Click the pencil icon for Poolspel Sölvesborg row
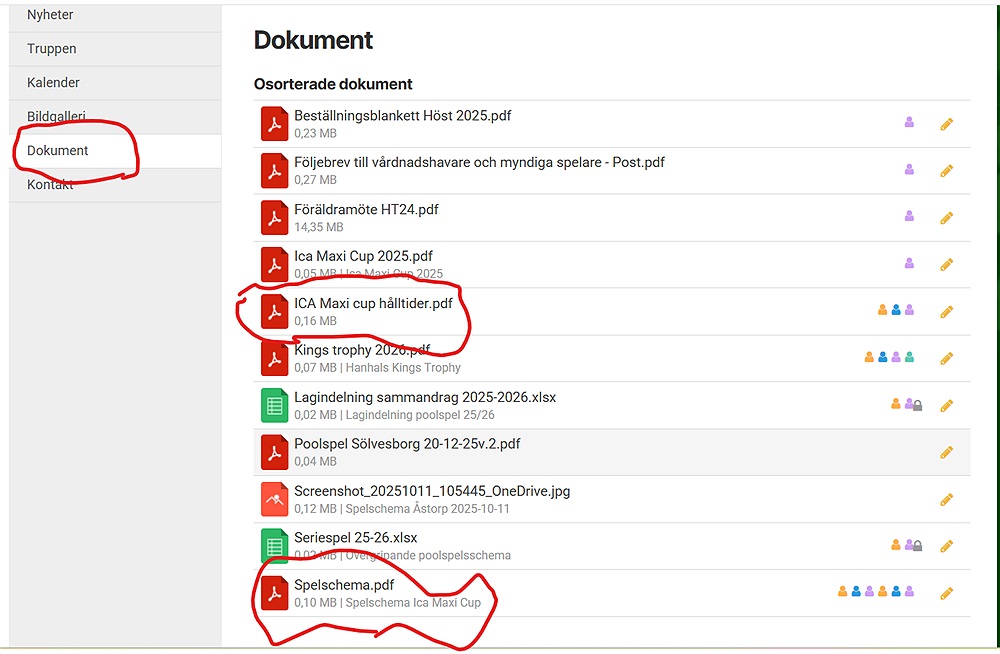Image resolution: width=1000 pixels, height=654 pixels. coord(946,452)
